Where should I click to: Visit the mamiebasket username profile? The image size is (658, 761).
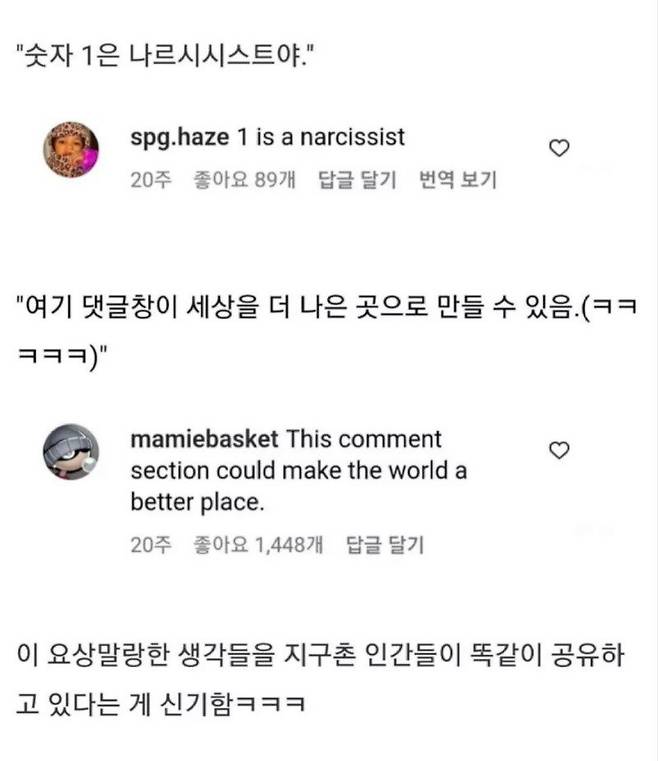pos(204,439)
